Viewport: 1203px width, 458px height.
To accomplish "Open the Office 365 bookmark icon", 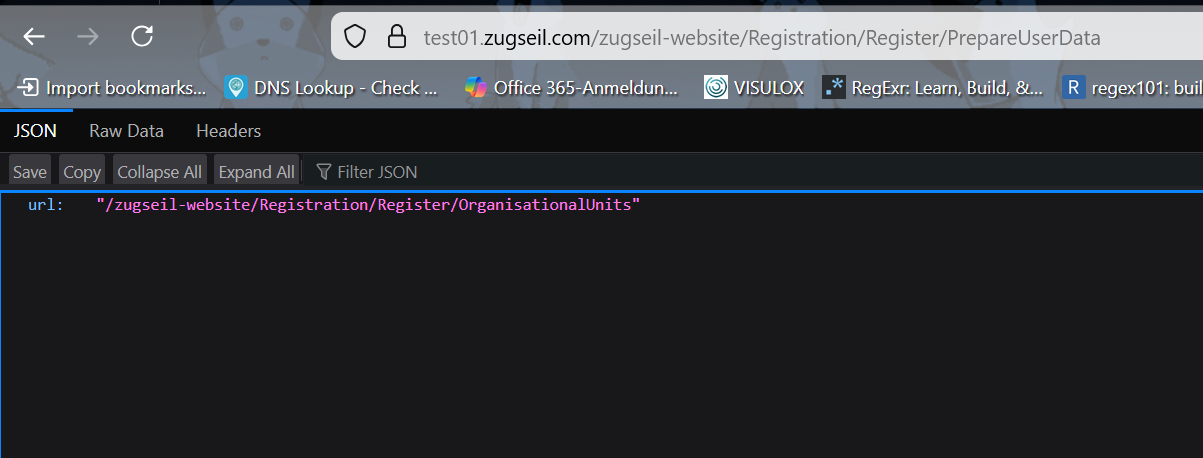I will tap(476, 88).
